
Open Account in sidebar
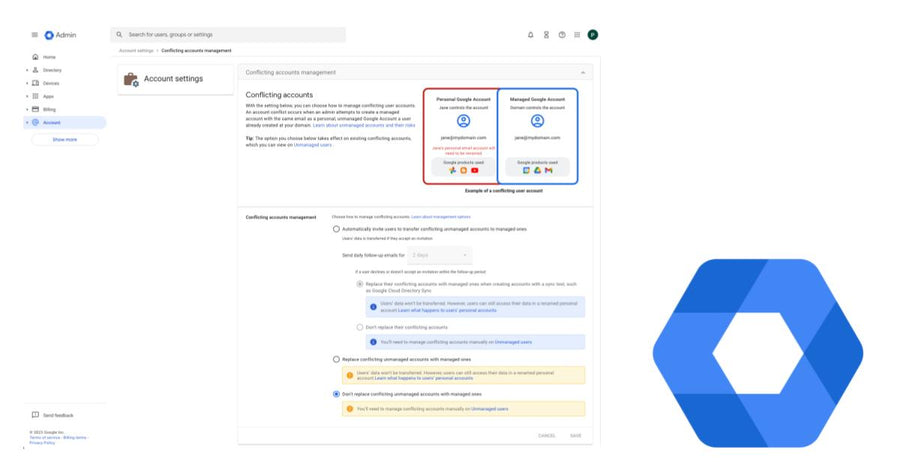[52, 122]
